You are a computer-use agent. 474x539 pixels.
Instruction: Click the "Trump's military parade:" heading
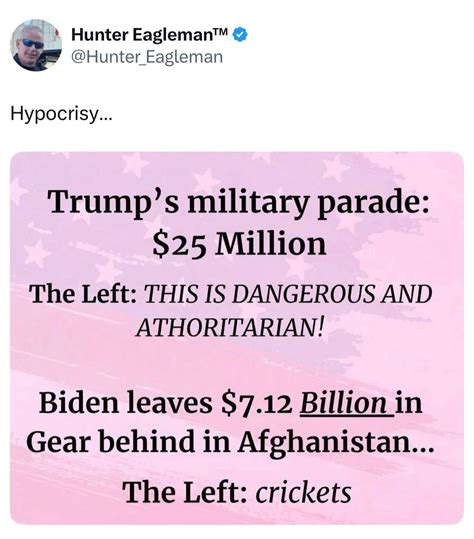pyautogui.click(x=239, y=203)
